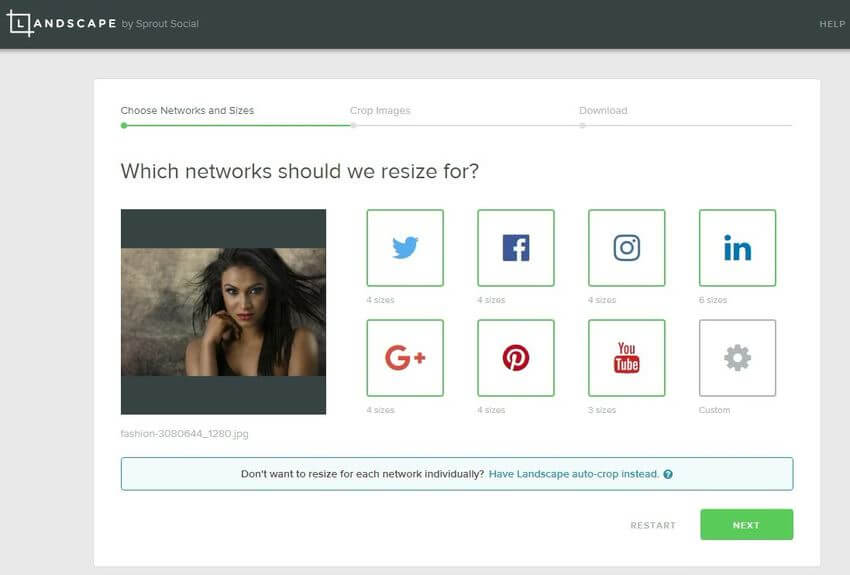Viewport: 850px width, 575px height.
Task: Select the Instagram network tile
Action: (x=627, y=248)
